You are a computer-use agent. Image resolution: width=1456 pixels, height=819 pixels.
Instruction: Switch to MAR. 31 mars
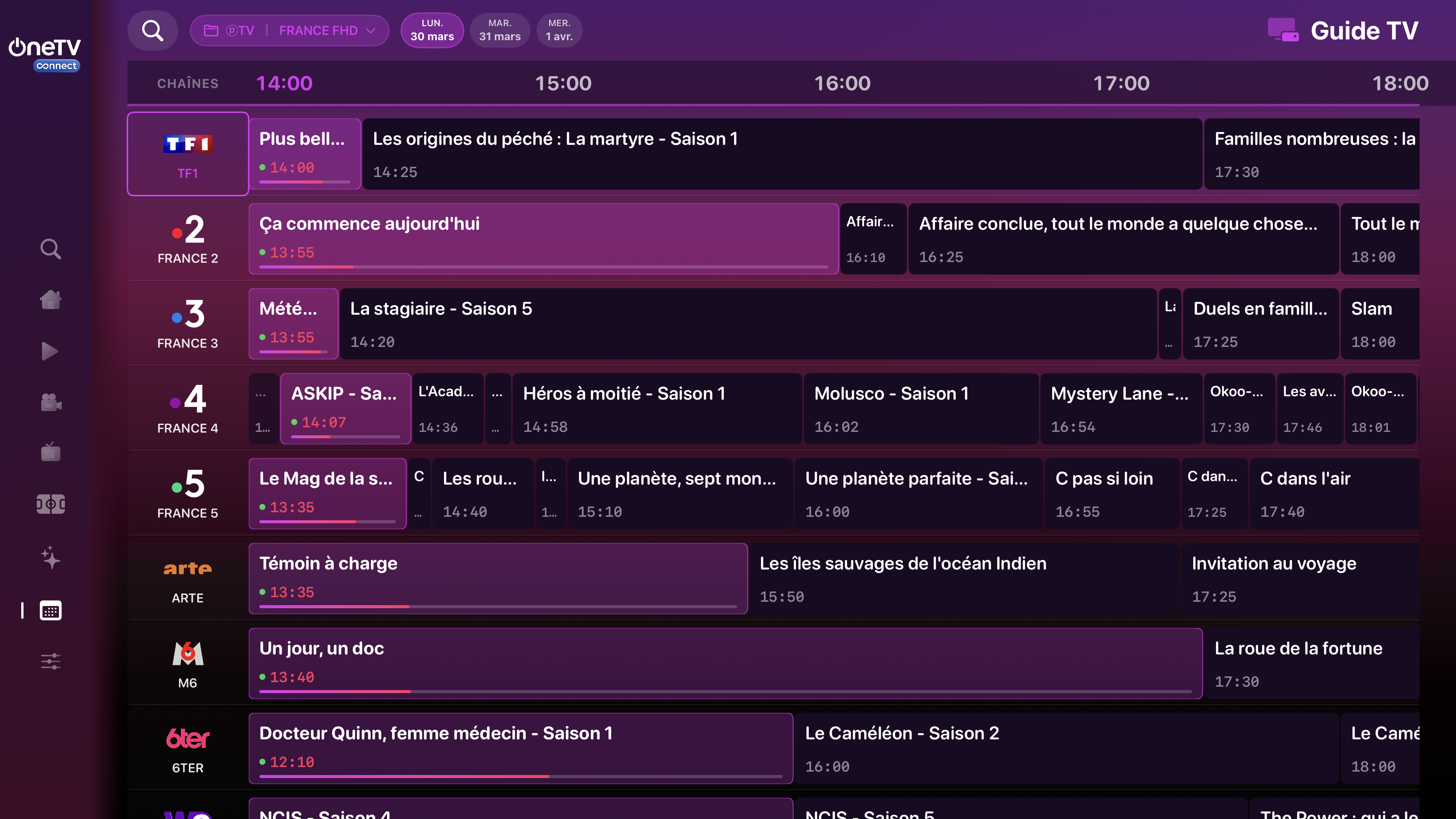pyautogui.click(x=500, y=30)
